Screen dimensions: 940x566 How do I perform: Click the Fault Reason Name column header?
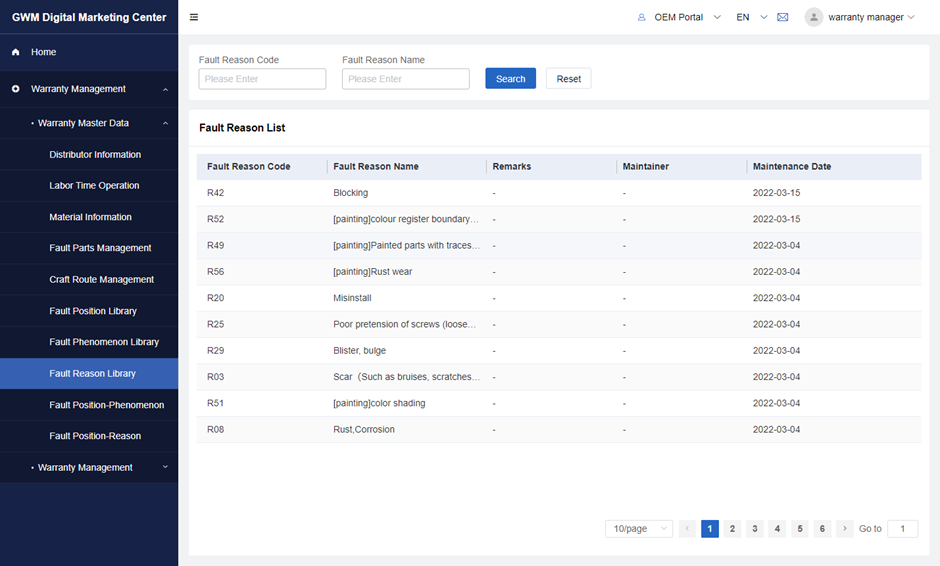click(376, 167)
